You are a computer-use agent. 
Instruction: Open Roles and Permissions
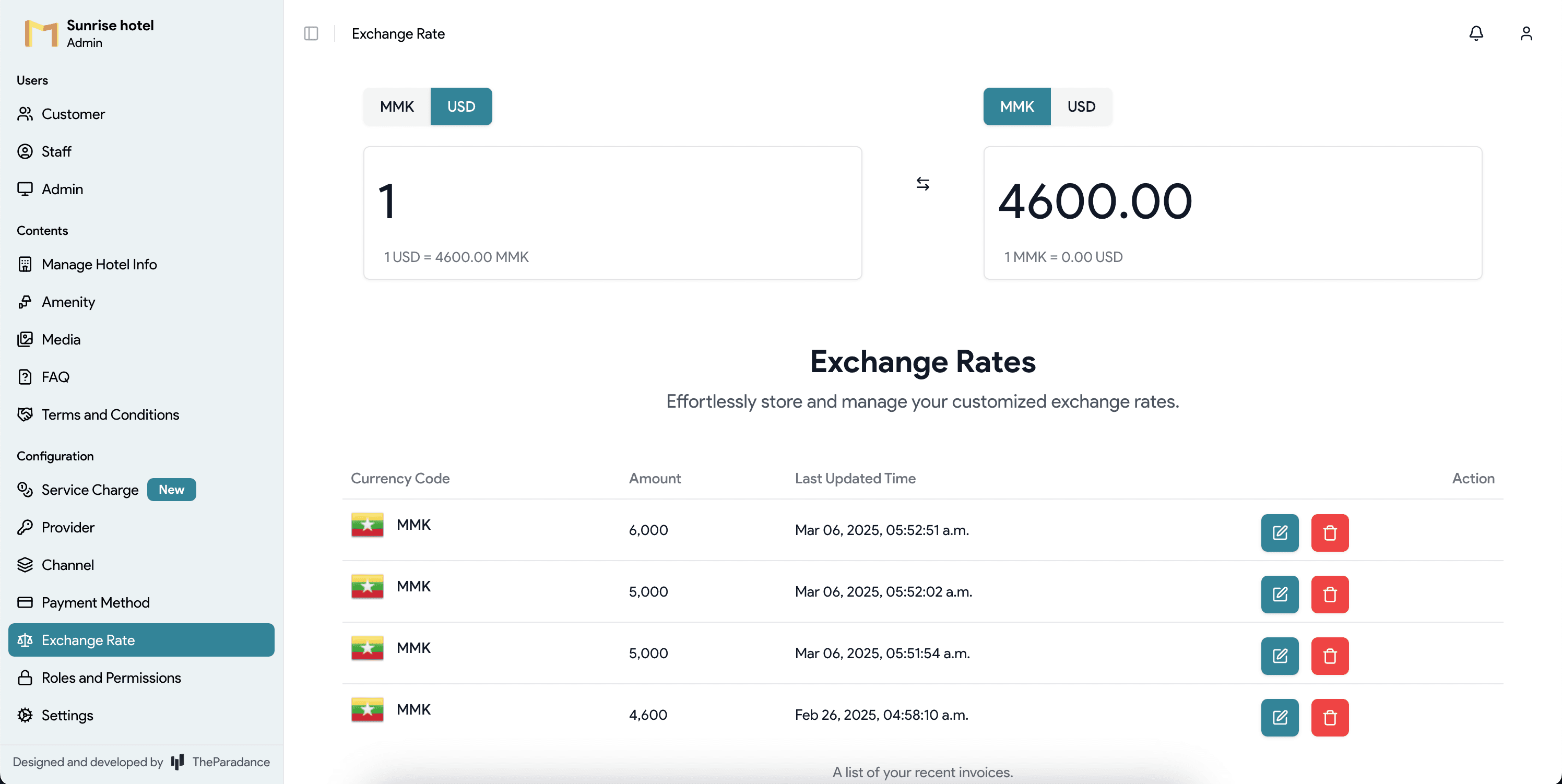(141, 678)
